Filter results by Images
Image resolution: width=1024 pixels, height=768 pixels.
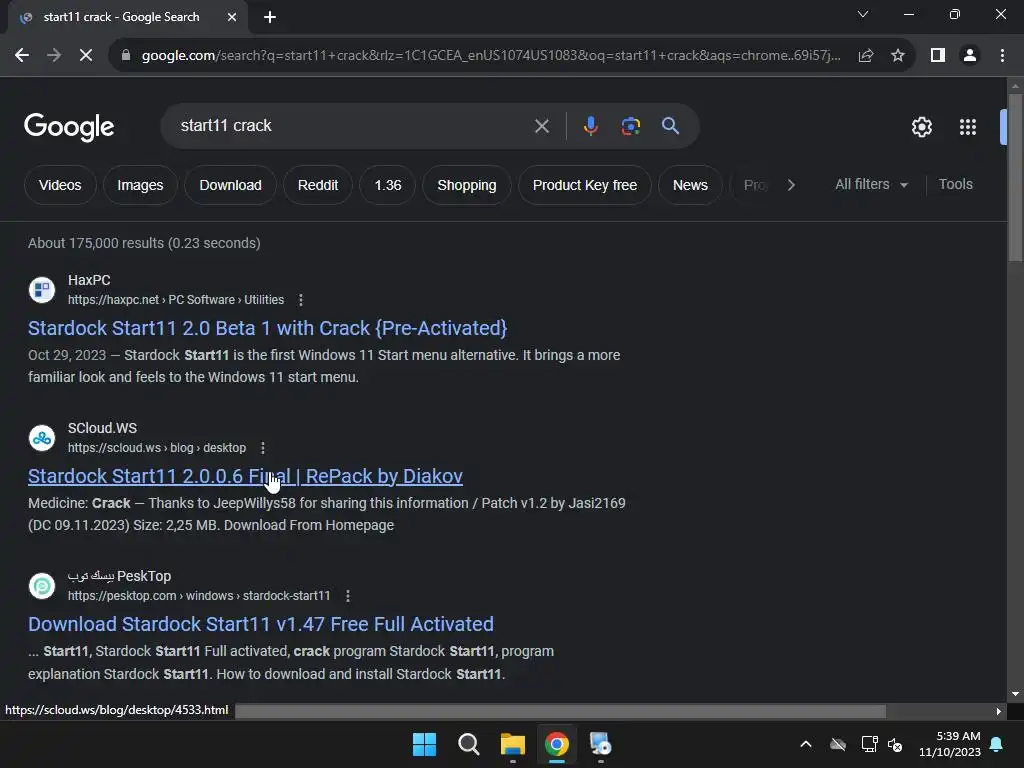click(x=140, y=185)
